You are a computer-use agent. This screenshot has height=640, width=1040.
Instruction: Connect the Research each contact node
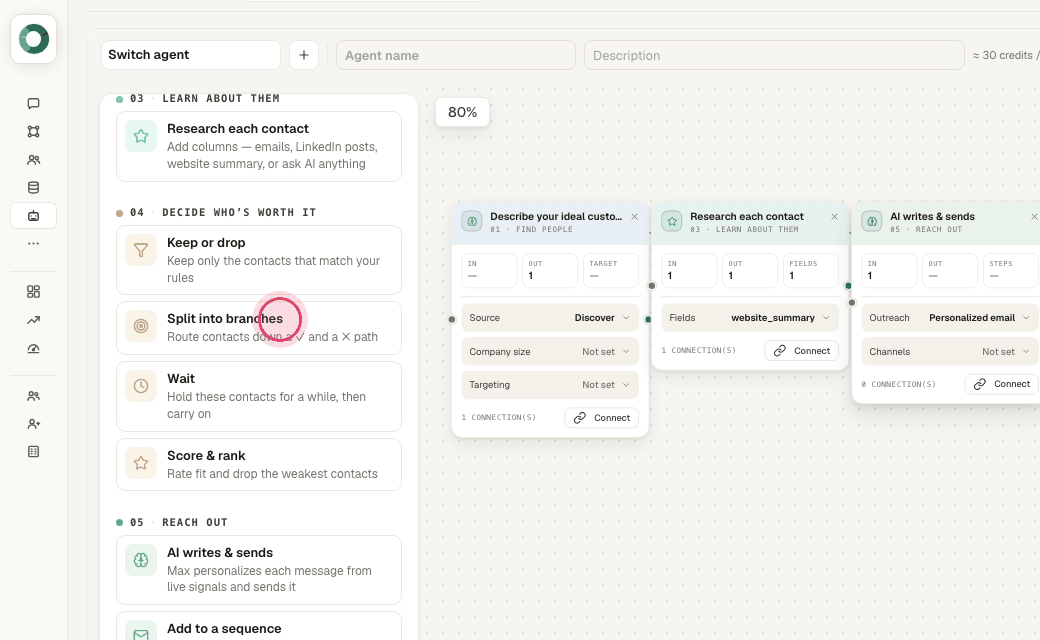[x=802, y=351]
